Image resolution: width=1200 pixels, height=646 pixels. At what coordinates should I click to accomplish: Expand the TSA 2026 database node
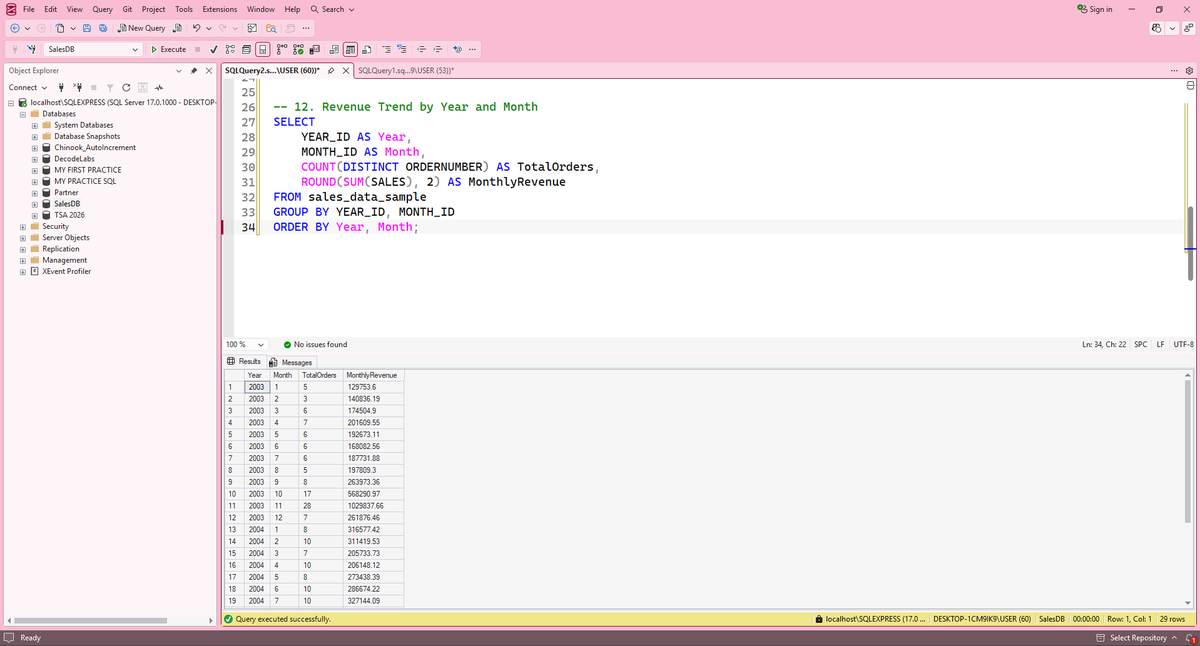[x=35, y=215]
